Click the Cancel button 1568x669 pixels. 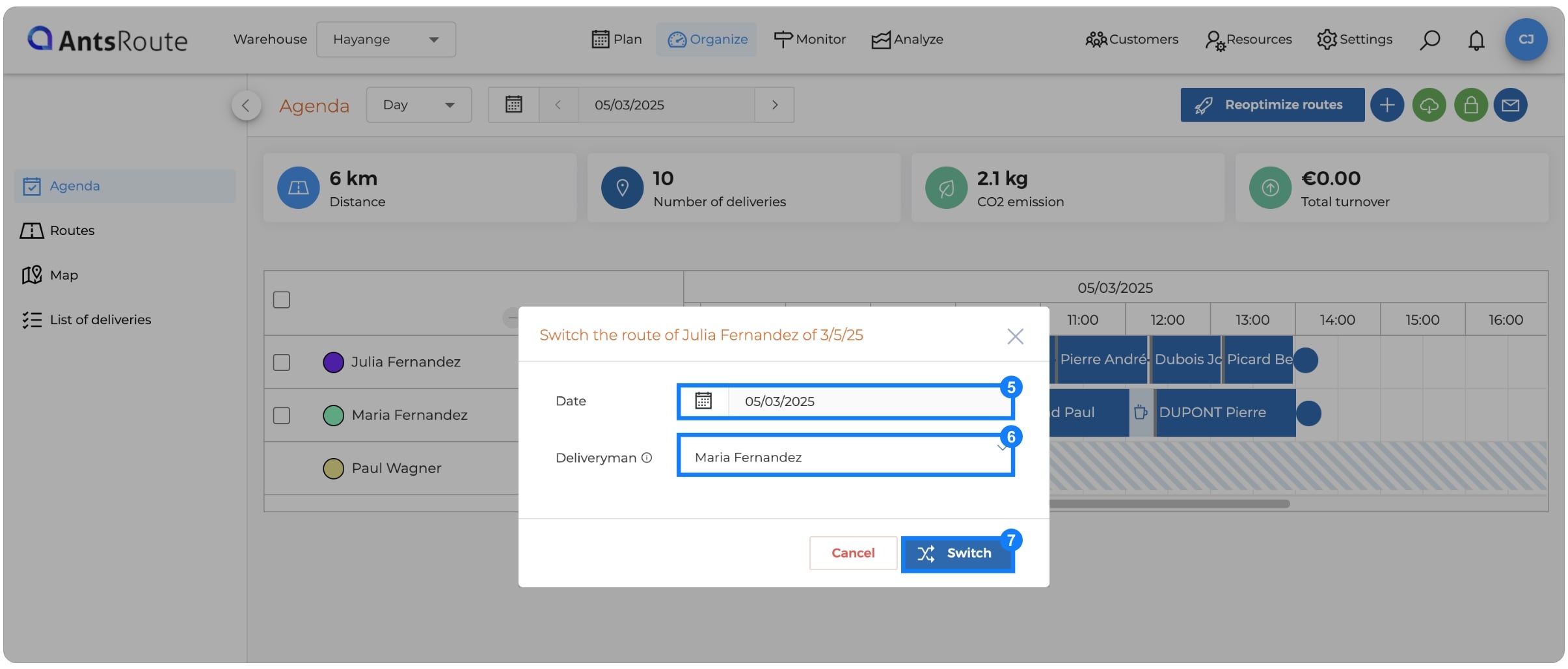(x=853, y=553)
